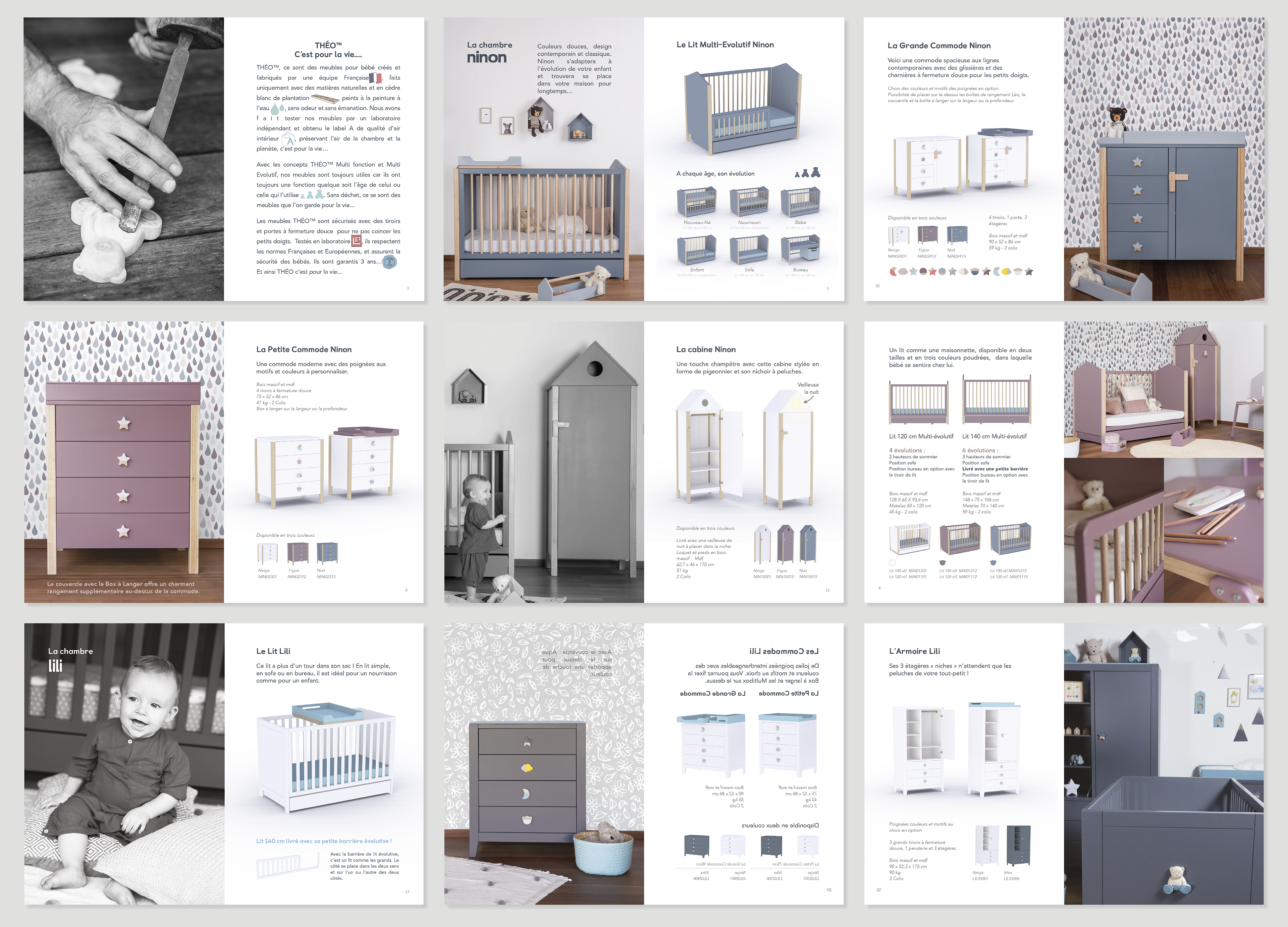This screenshot has width=1288, height=927.
Task: Click "La Grande Commode Ninon" heading
Action: tap(939, 45)
